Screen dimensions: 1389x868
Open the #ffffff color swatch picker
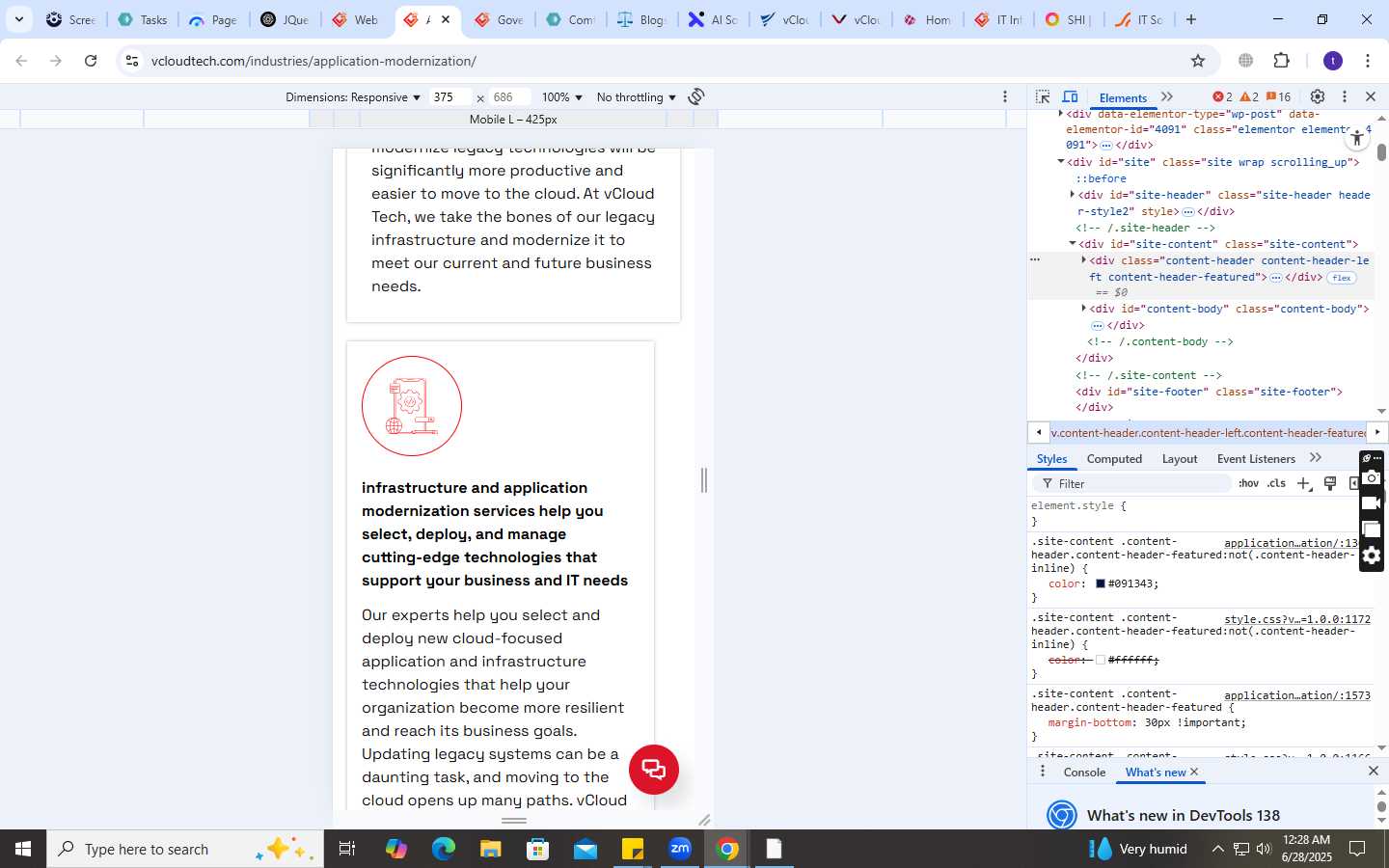click(x=1100, y=660)
